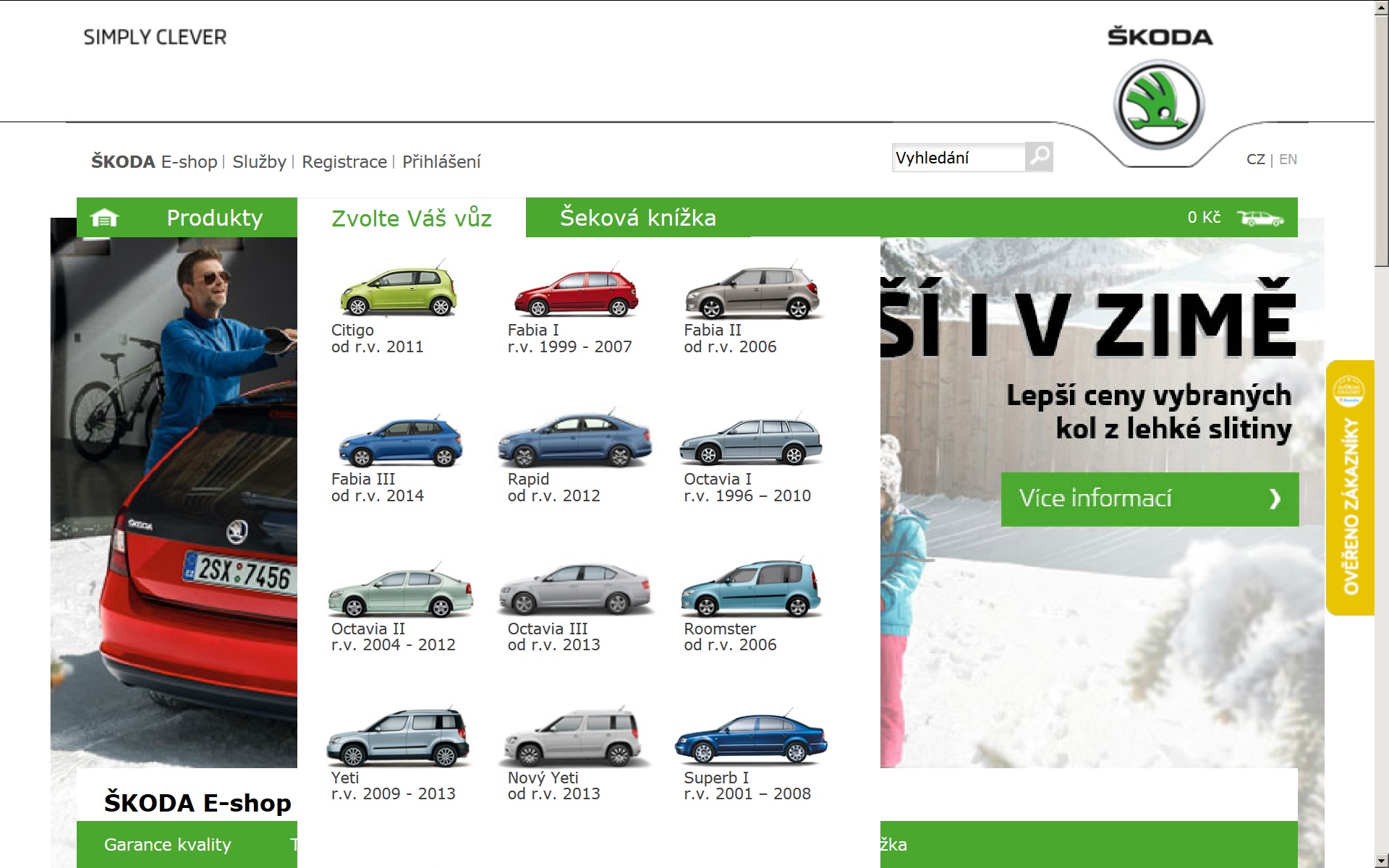Image resolution: width=1389 pixels, height=868 pixels.
Task: Click the Yeti r.v. 2009 - 2013 label
Action: (393, 786)
